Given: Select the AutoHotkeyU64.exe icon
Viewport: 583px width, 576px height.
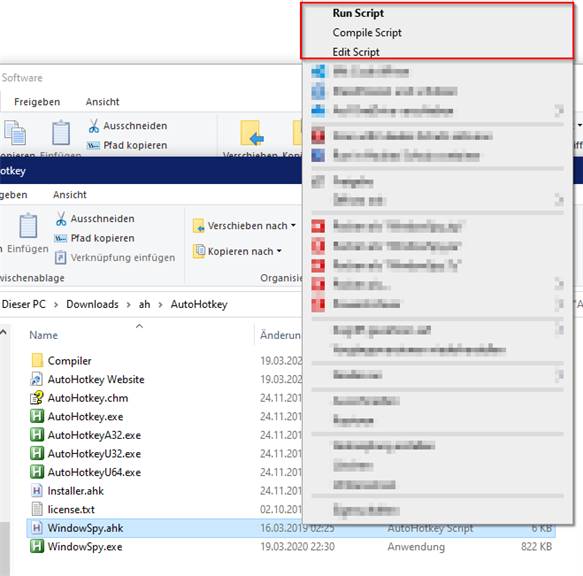Looking at the screenshot, I should 37,472.
